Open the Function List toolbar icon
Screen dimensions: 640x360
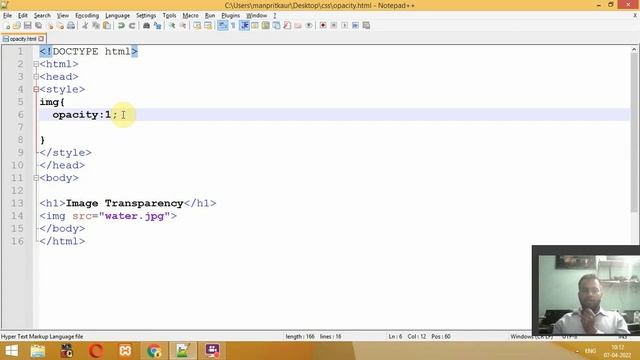(x=287, y=26)
